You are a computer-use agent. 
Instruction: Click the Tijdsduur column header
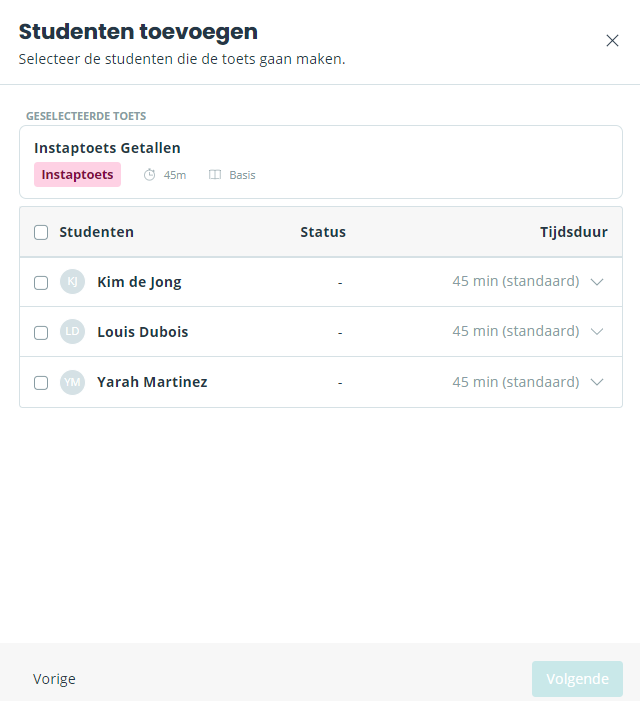coord(574,232)
